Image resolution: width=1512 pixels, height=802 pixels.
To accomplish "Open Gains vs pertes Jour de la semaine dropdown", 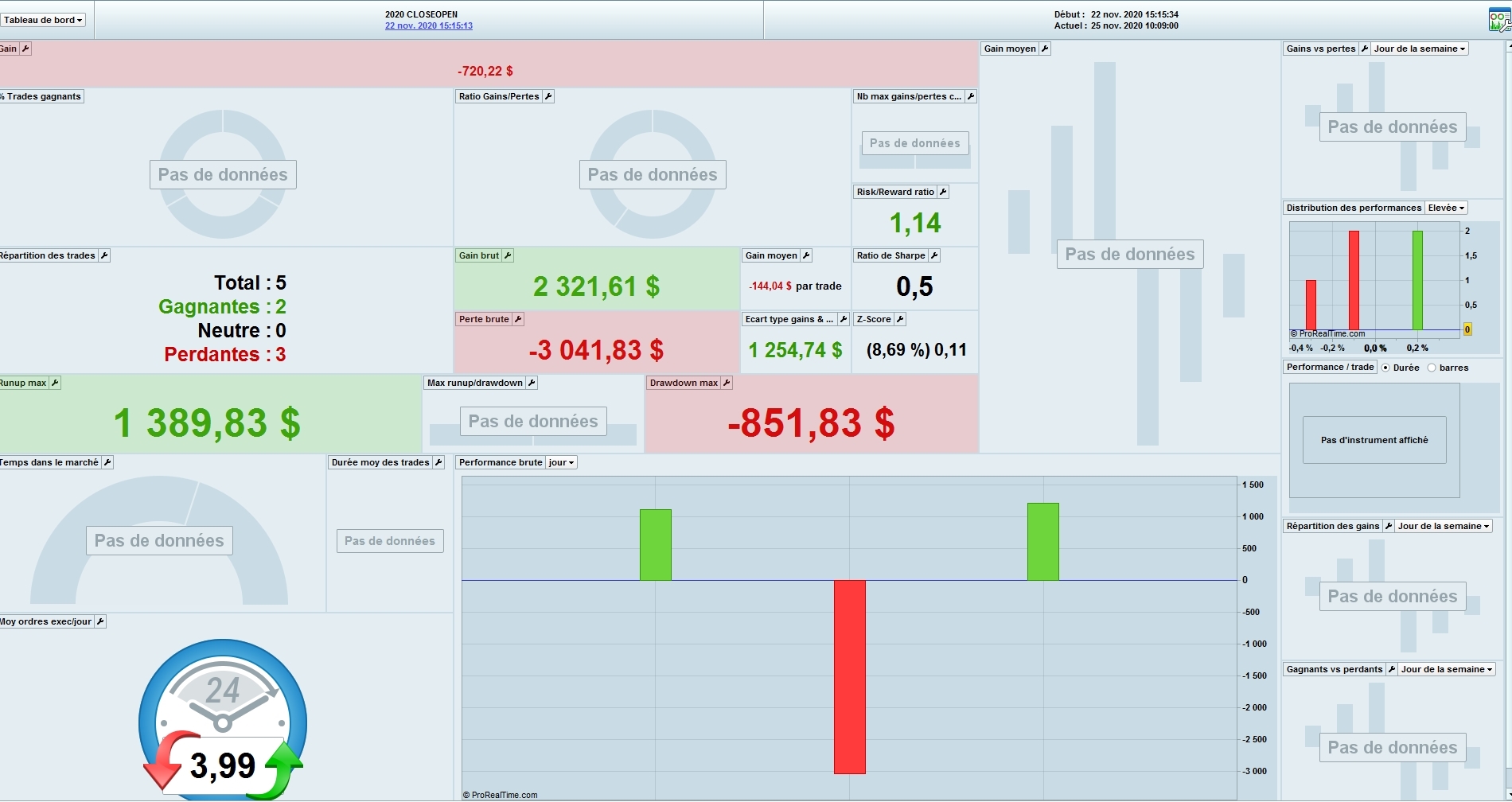I will (x=1420, y=49).
